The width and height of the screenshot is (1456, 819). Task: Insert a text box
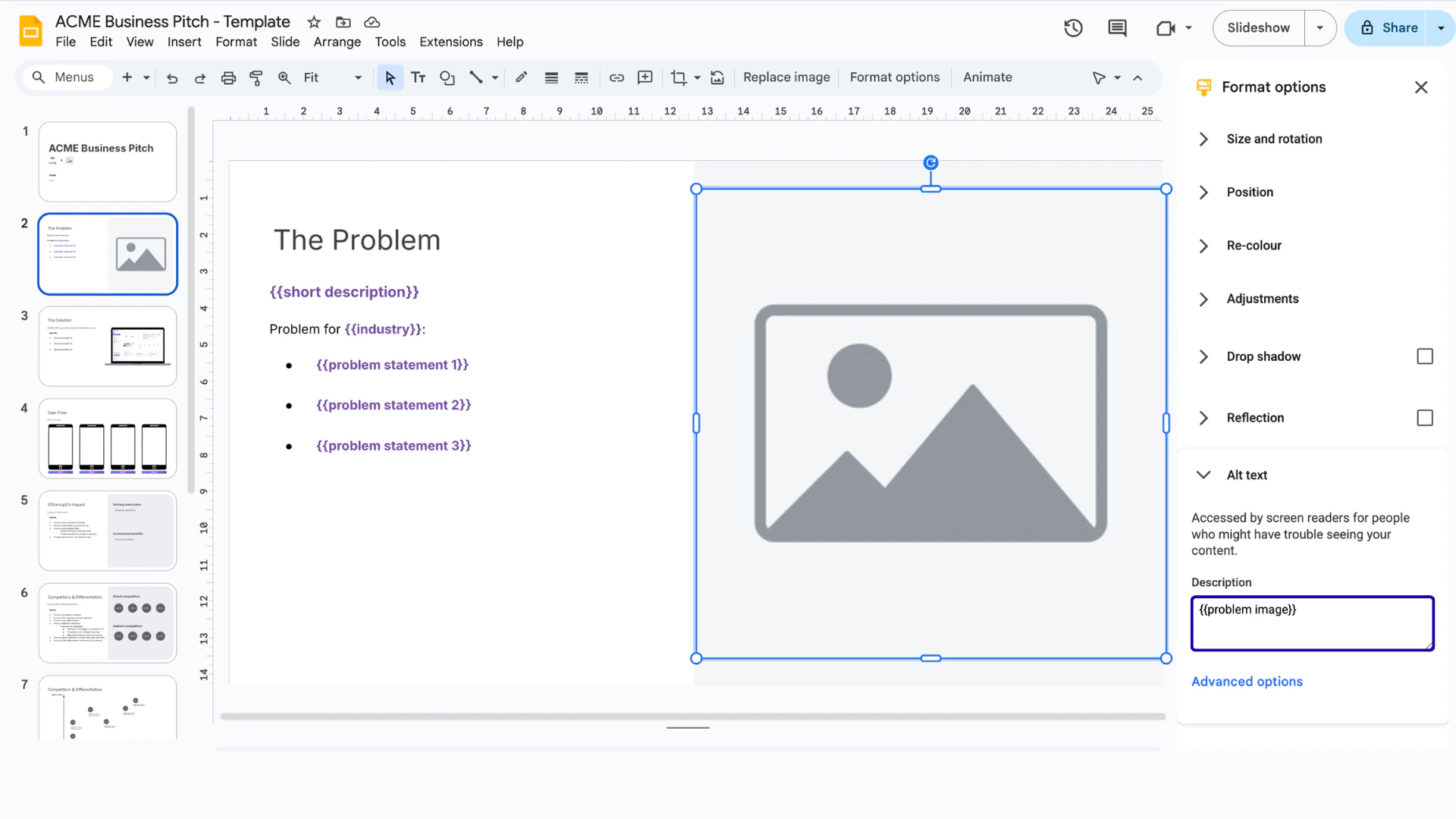[418, 77]
